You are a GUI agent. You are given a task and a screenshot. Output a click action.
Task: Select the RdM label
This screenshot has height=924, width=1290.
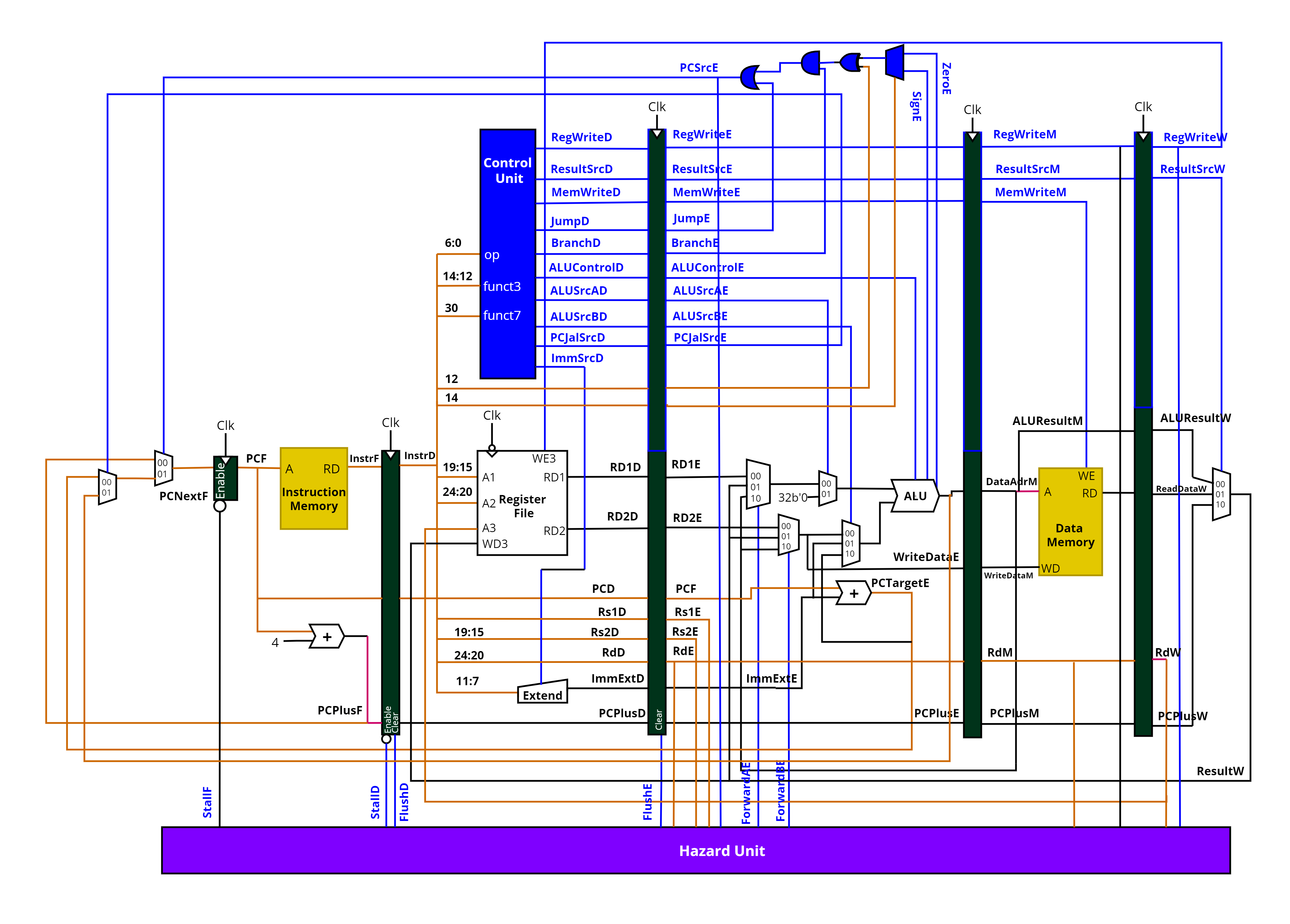pyautogui.click(x=999, y=652)
